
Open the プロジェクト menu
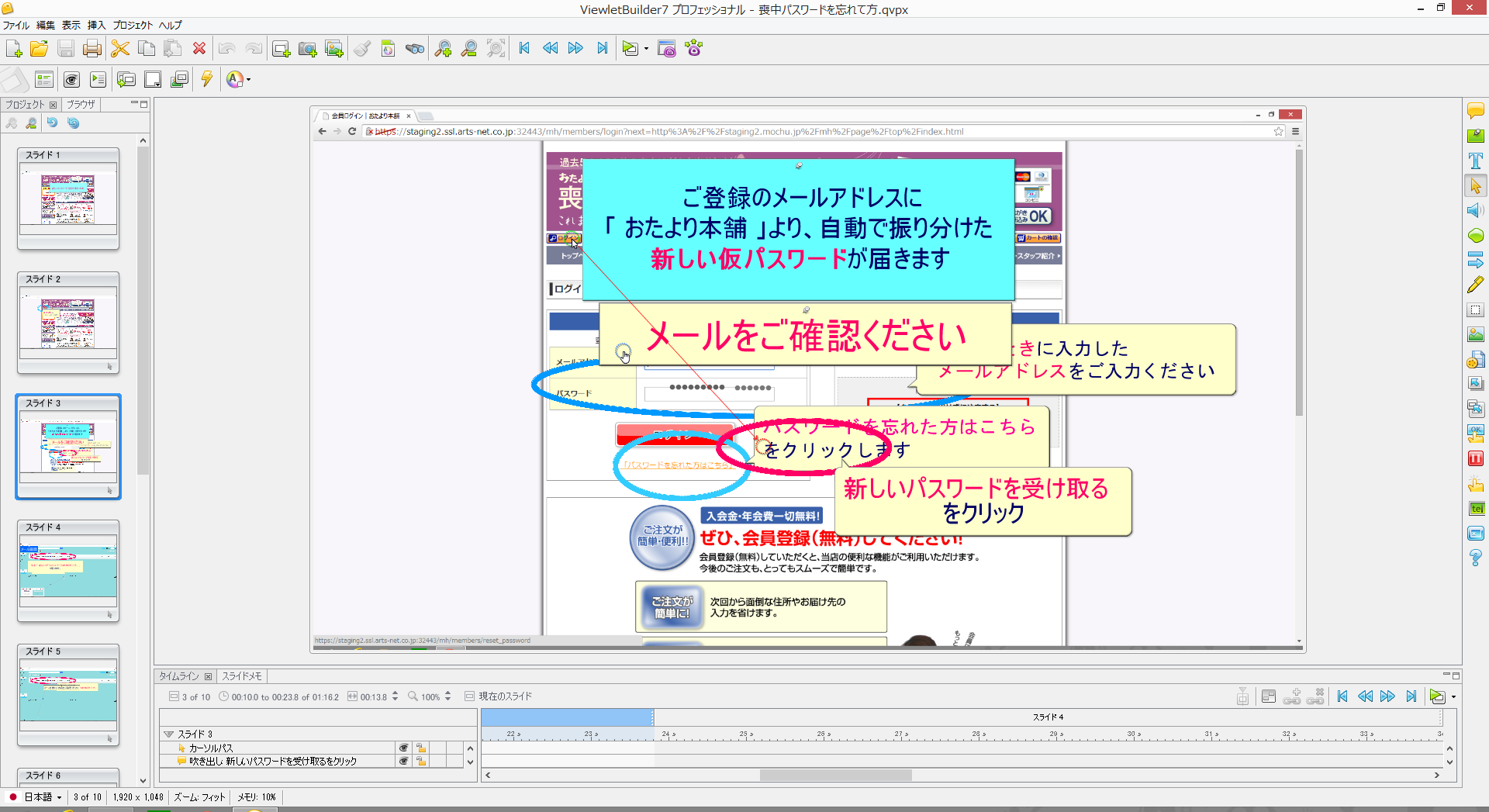point(133,25)
